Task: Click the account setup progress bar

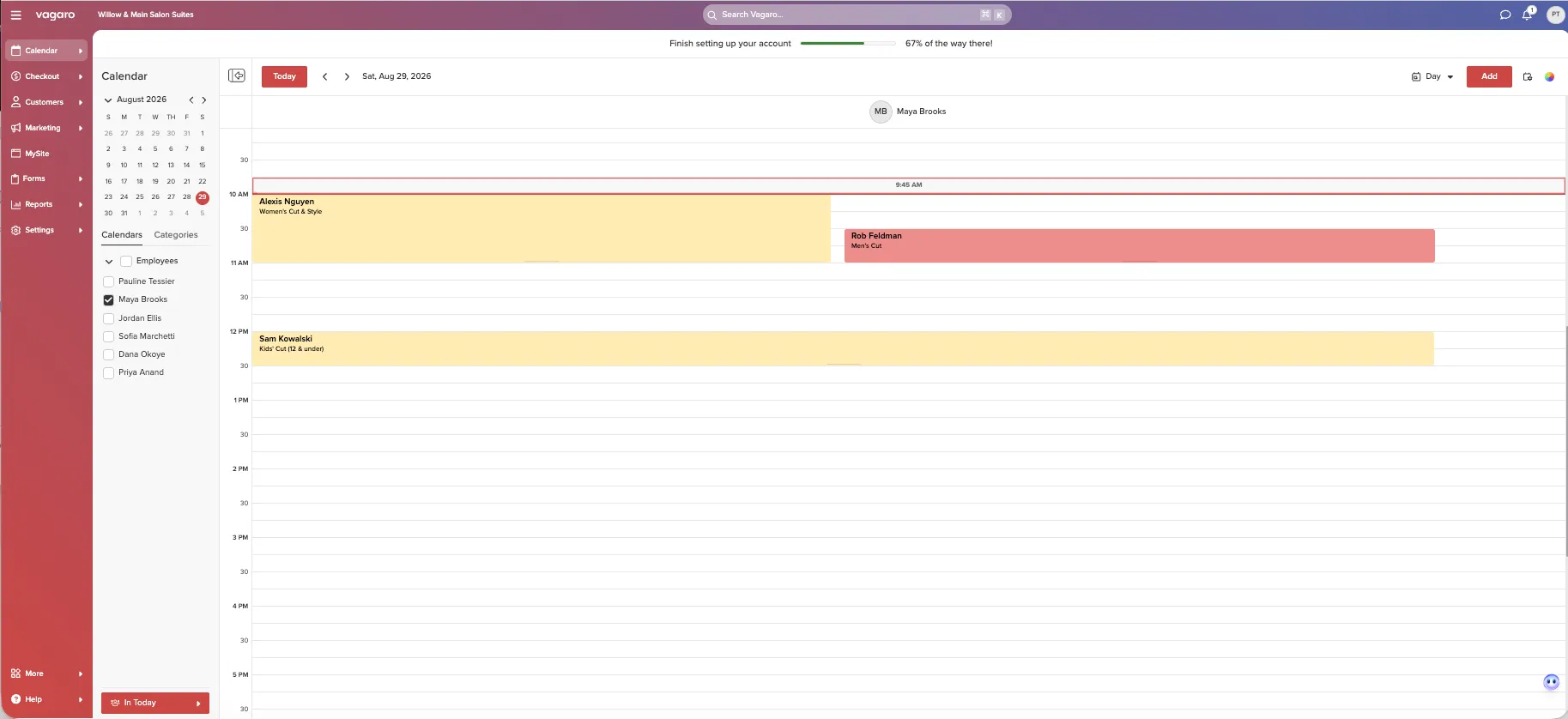Action: coord(848,43)
